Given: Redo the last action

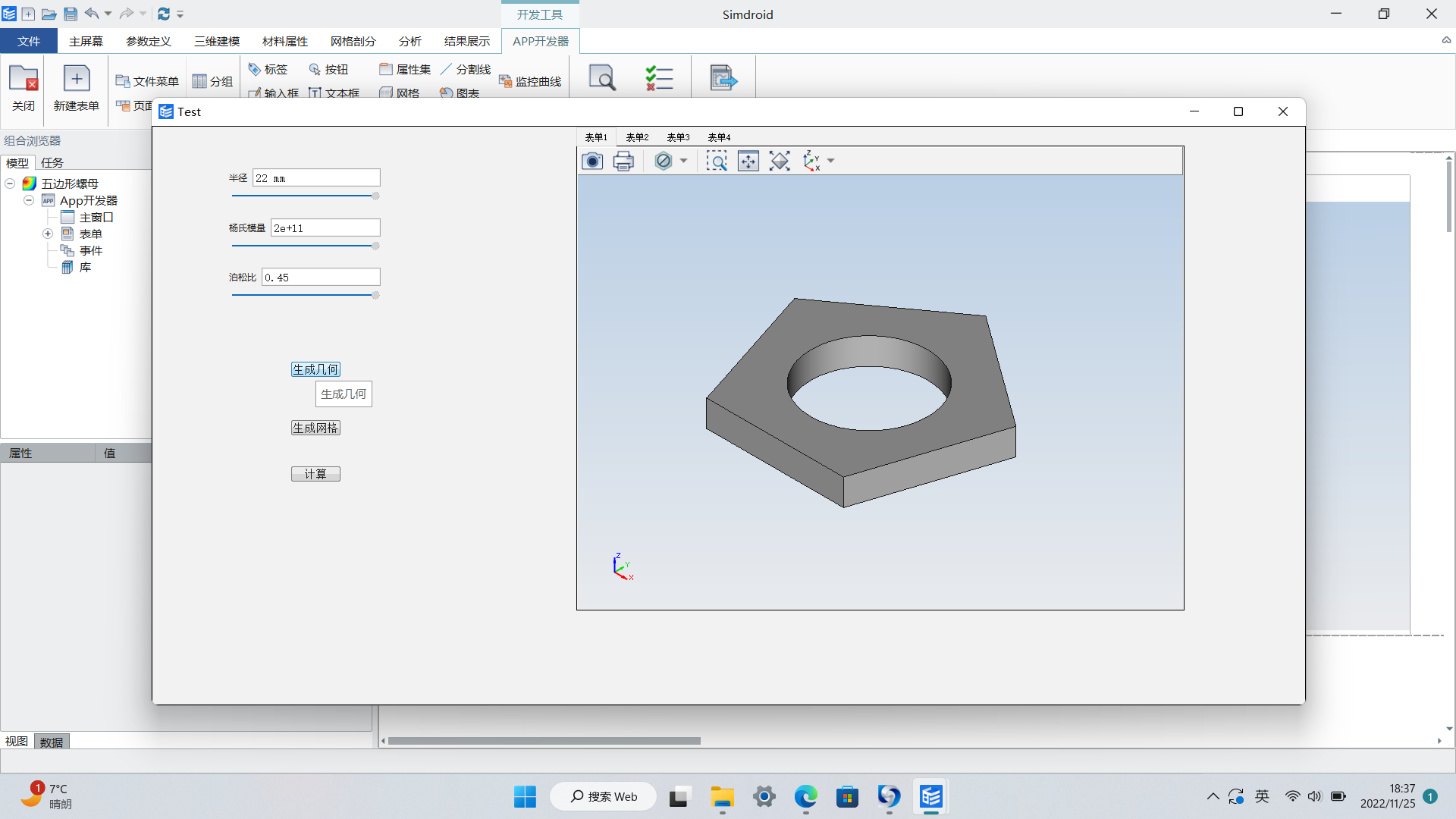Looking at the screenshot, I should [127, 14].
